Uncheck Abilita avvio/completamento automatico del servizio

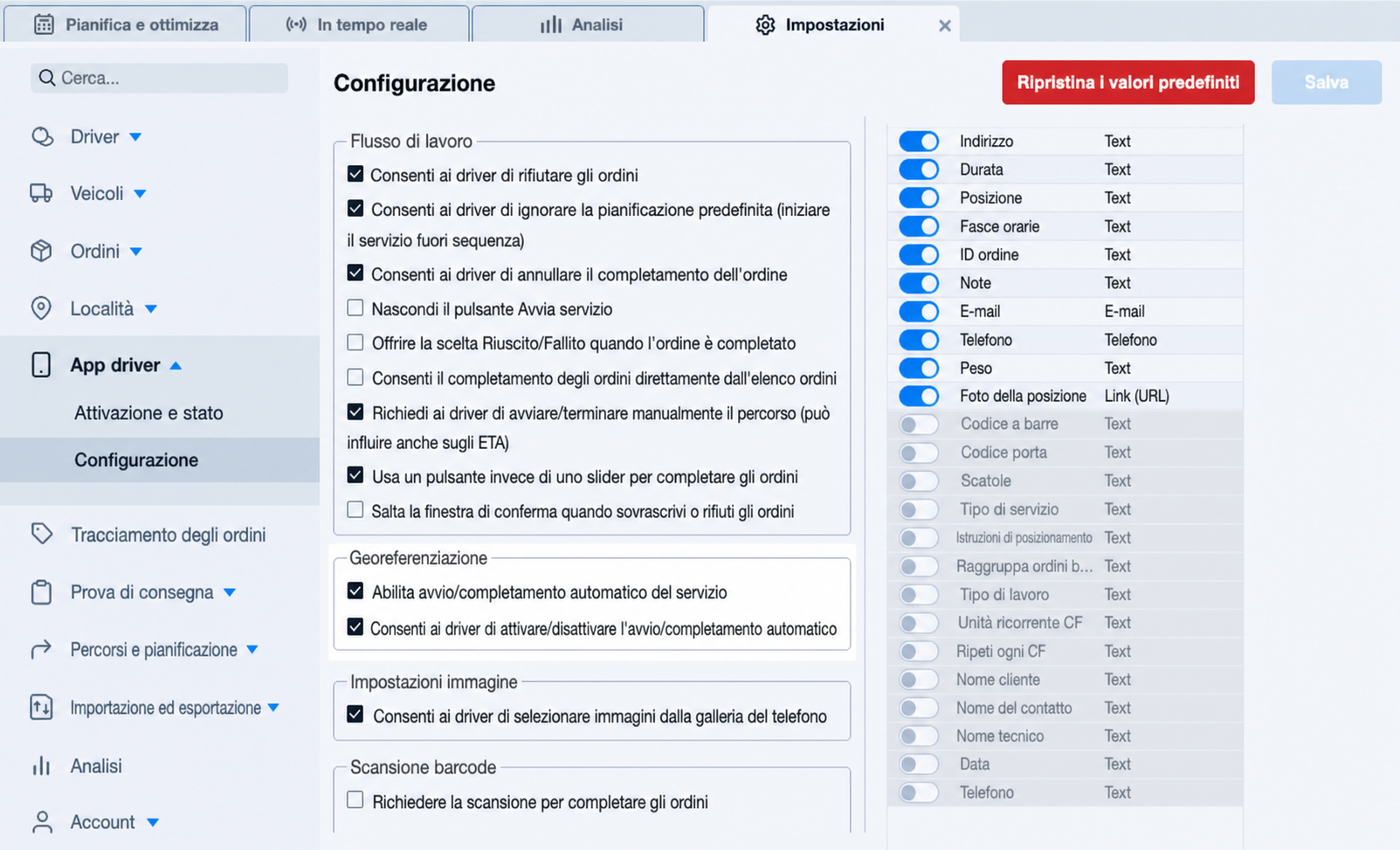355,591
